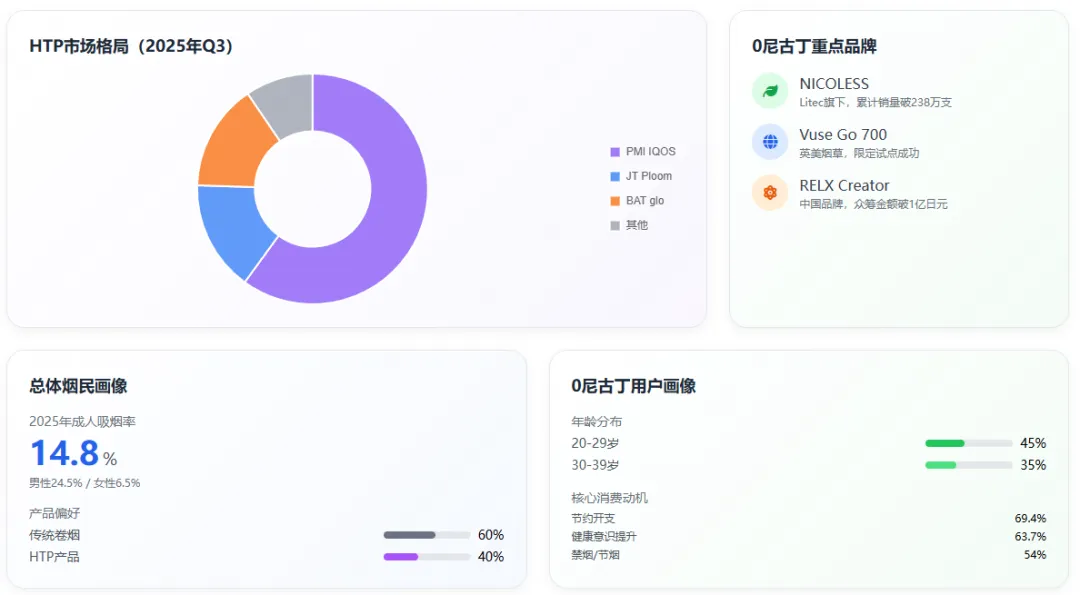Click the 男性24.5% / 女性6.5% line

point(85,483)
